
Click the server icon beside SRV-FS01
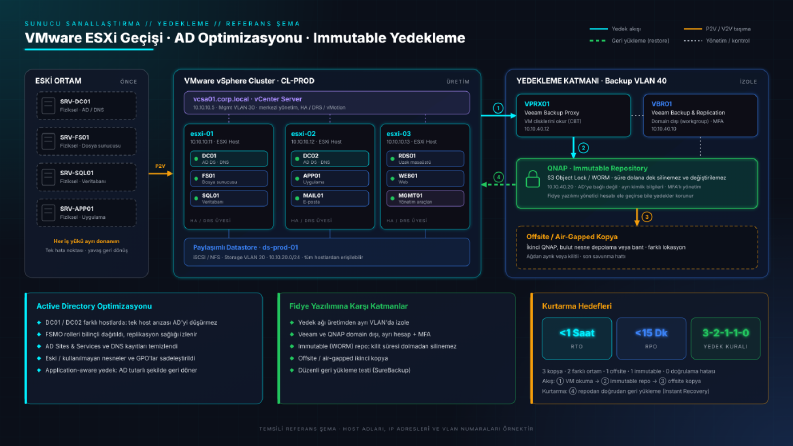[x=48, y=141]
